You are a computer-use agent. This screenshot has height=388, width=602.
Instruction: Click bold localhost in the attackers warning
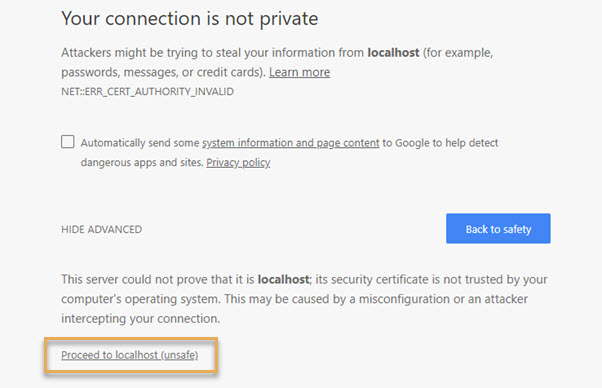point(393,53)
